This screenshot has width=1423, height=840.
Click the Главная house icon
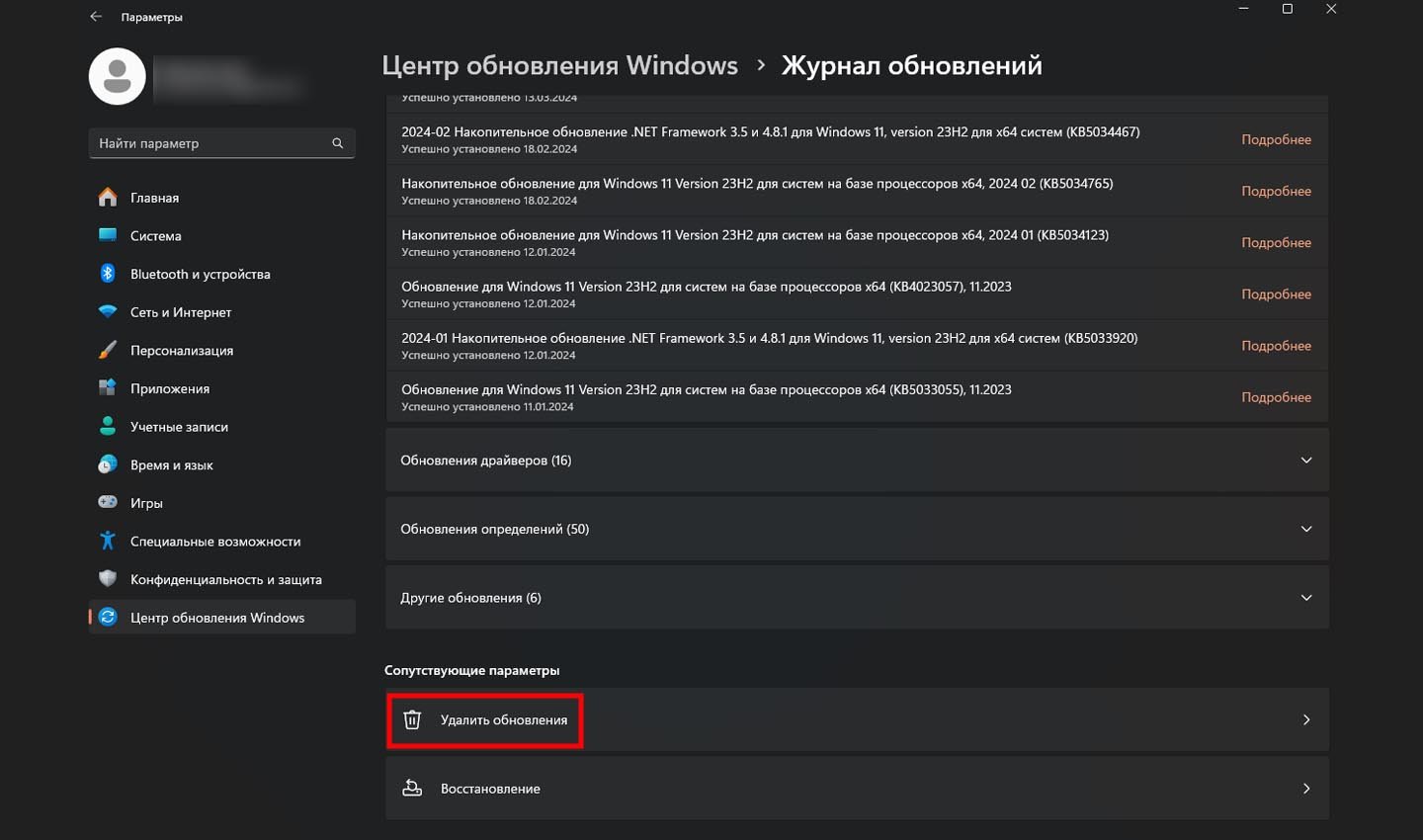tap(108, 198)
